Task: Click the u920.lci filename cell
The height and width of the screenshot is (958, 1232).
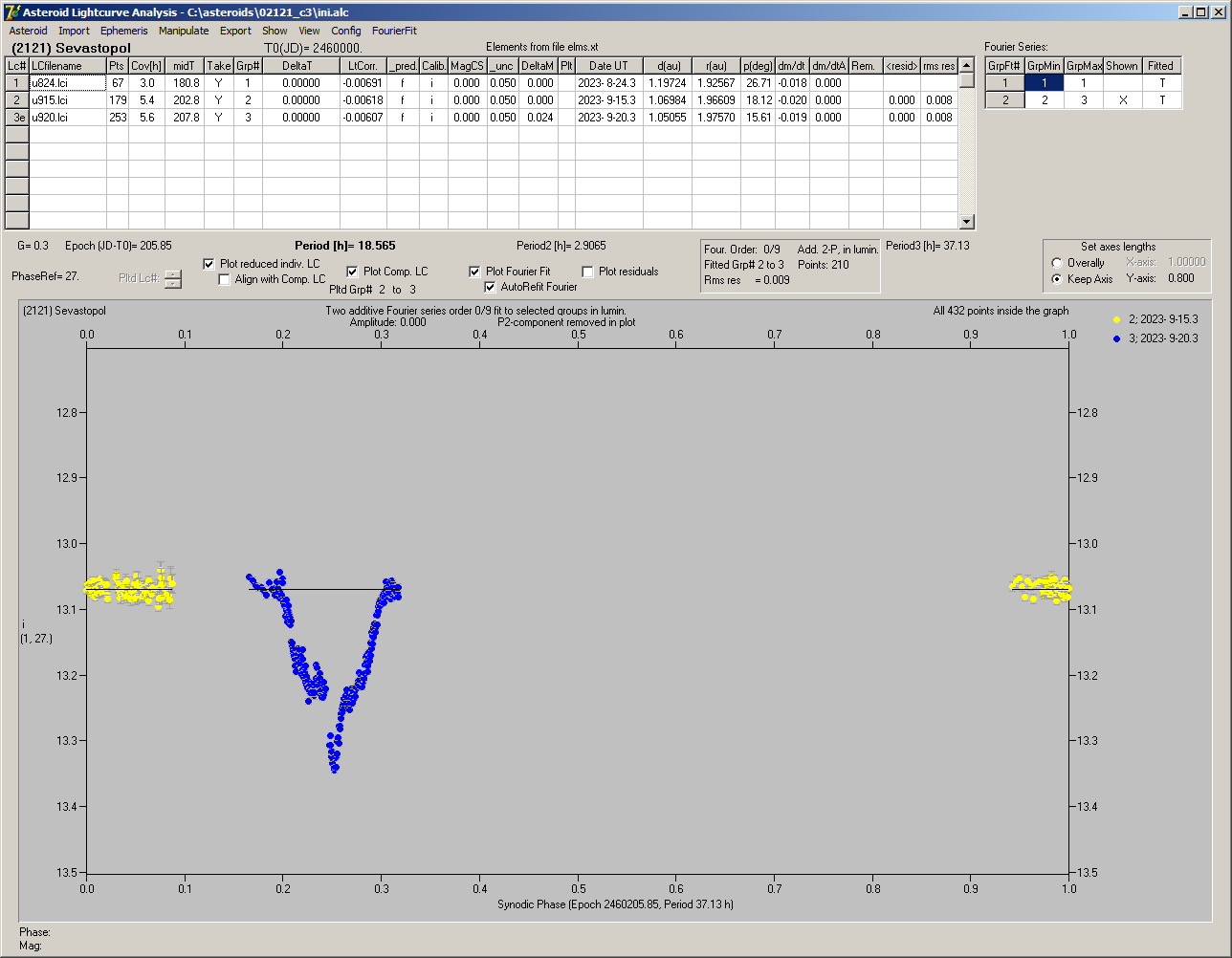Action: [x=68, y=118]
